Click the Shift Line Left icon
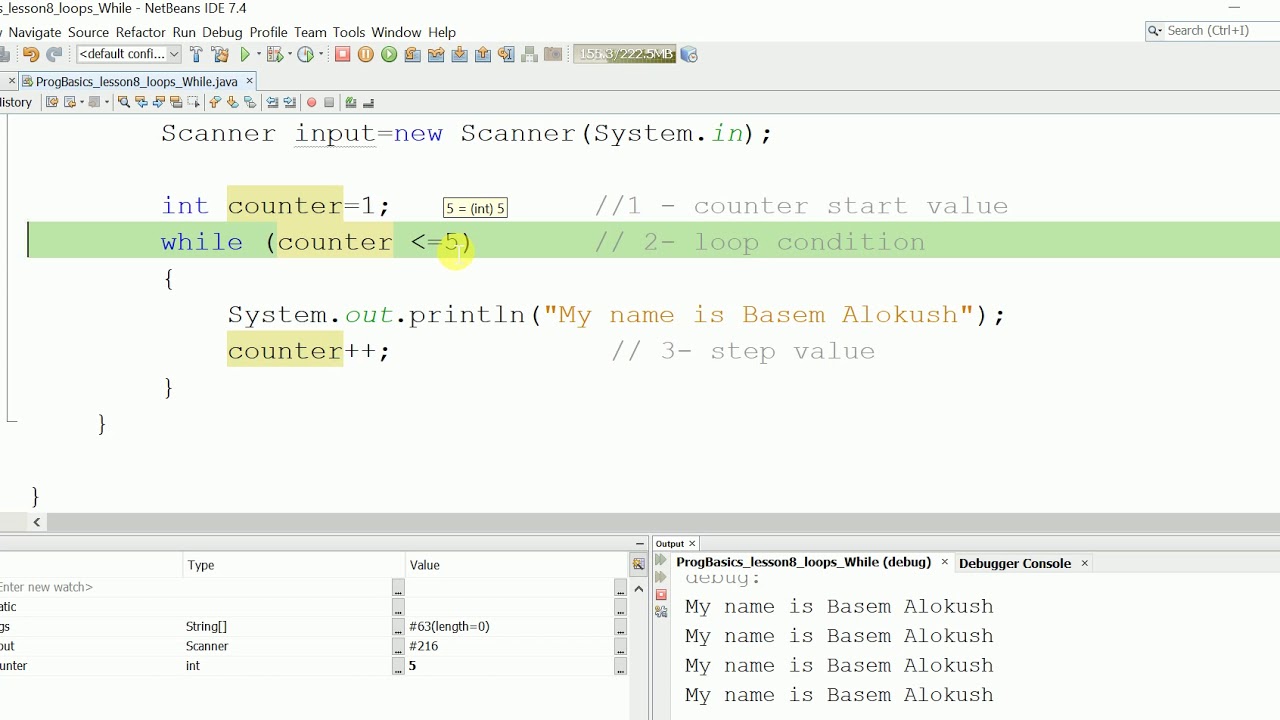The width and height of the screenshot is (1280, 720). point(272,102)
